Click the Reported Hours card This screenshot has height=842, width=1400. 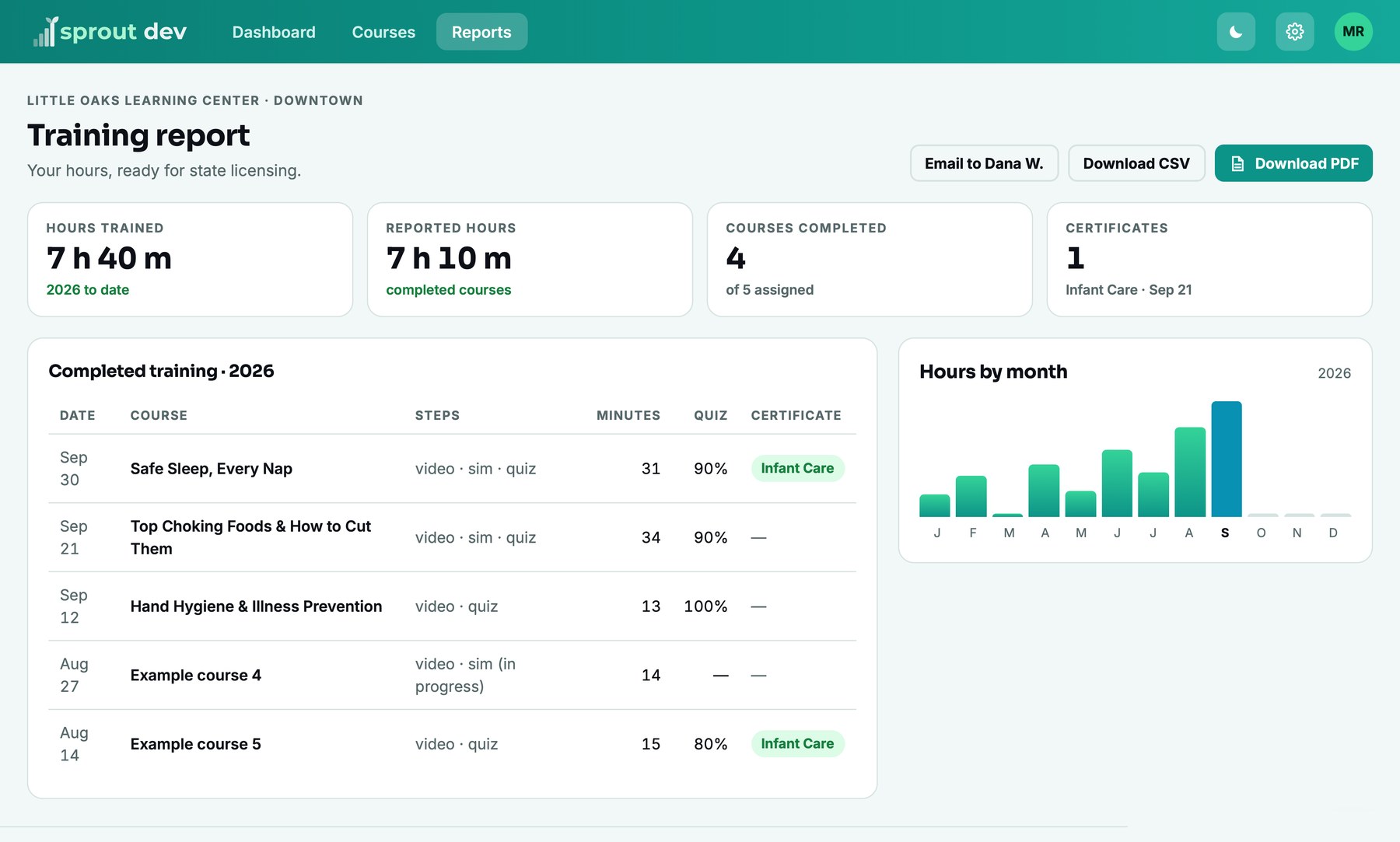pyautogui.click(x=530, y=260)
